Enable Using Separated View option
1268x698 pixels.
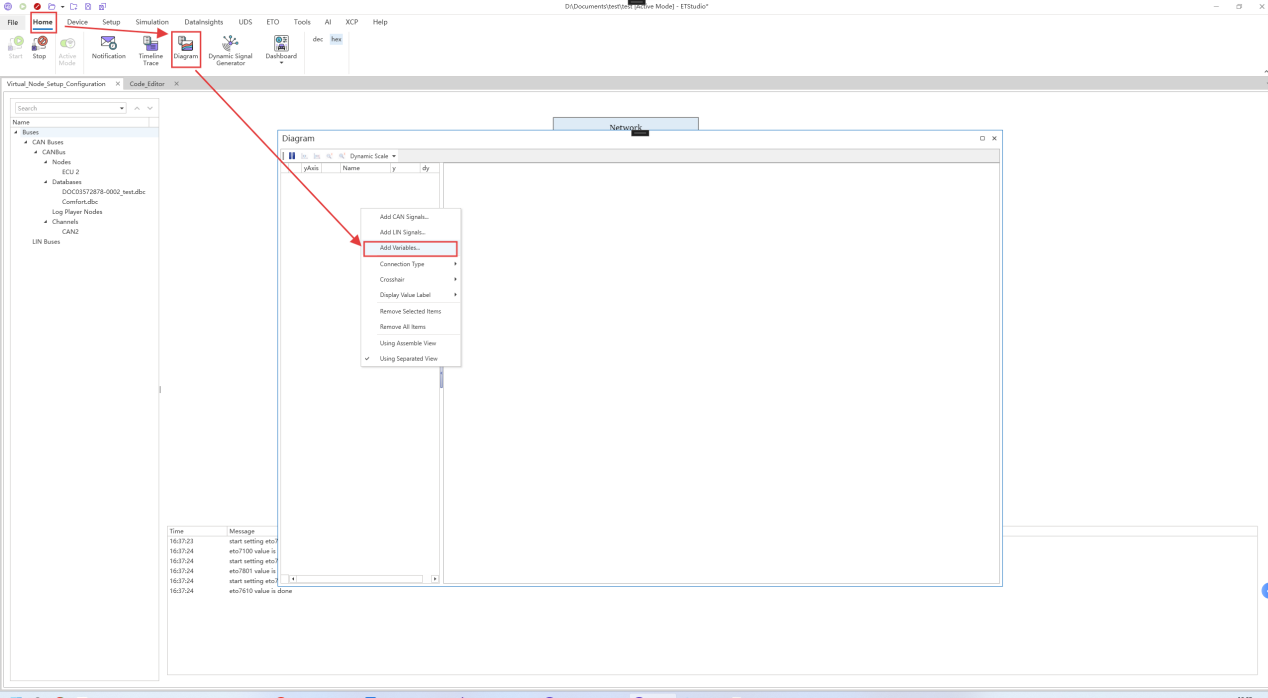(408, 359)
